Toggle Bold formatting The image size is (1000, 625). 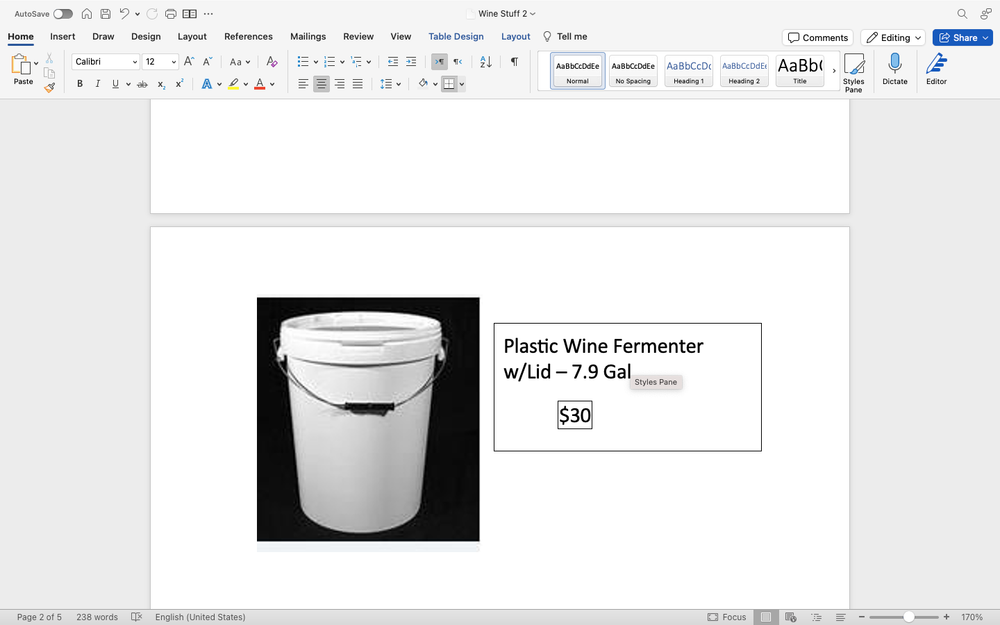coord(80,84)
